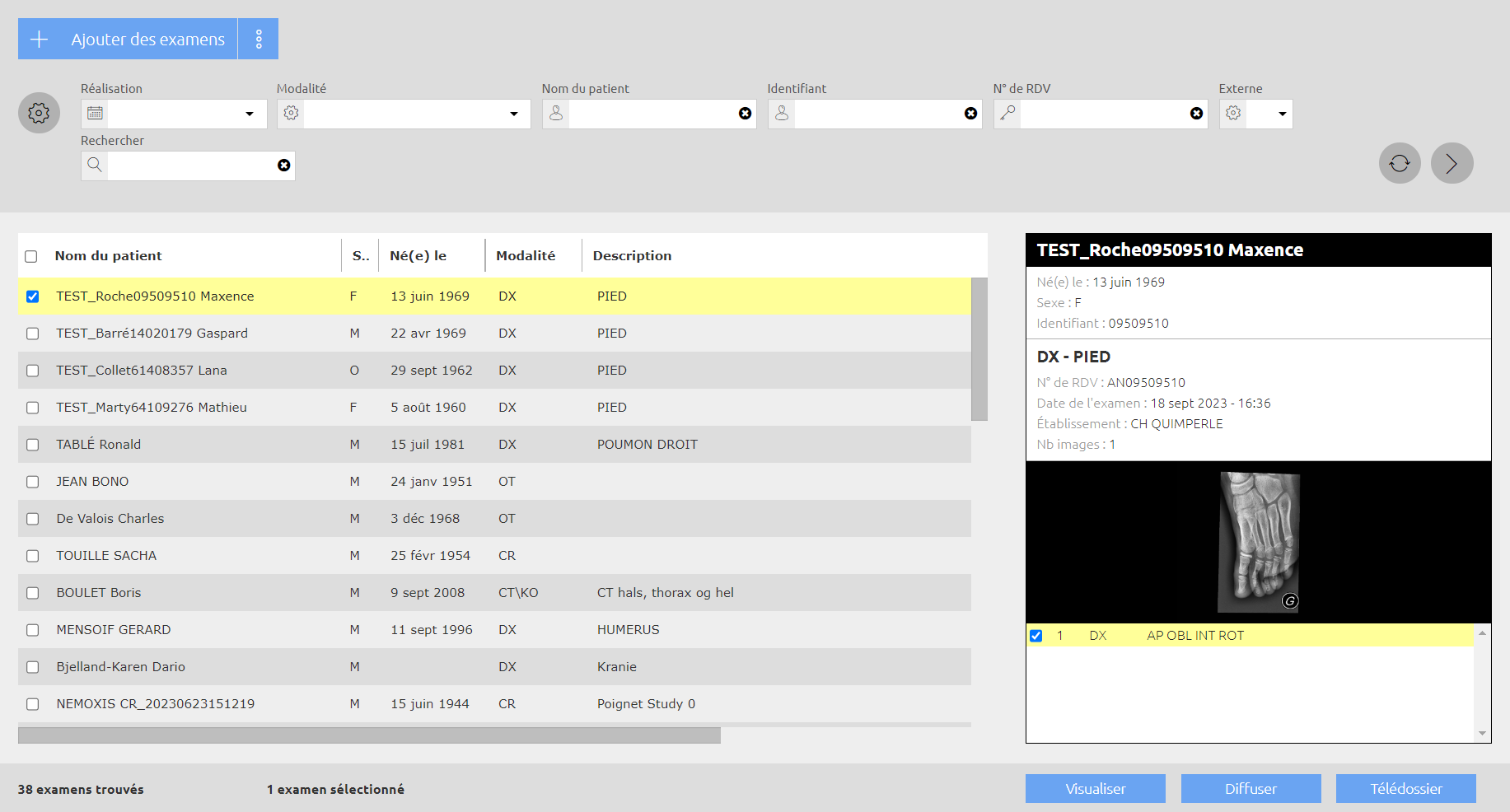Check the TEST_Barré14020179 Gaspard row
The height and width of the screenshot is (812, 1510).
click(32, 334)
